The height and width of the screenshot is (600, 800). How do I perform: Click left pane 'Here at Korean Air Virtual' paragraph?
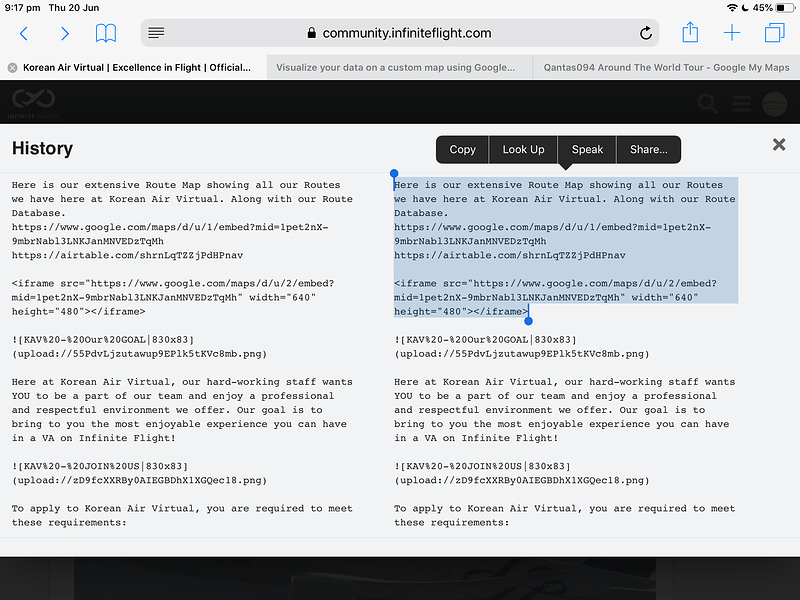click(182, 410)
